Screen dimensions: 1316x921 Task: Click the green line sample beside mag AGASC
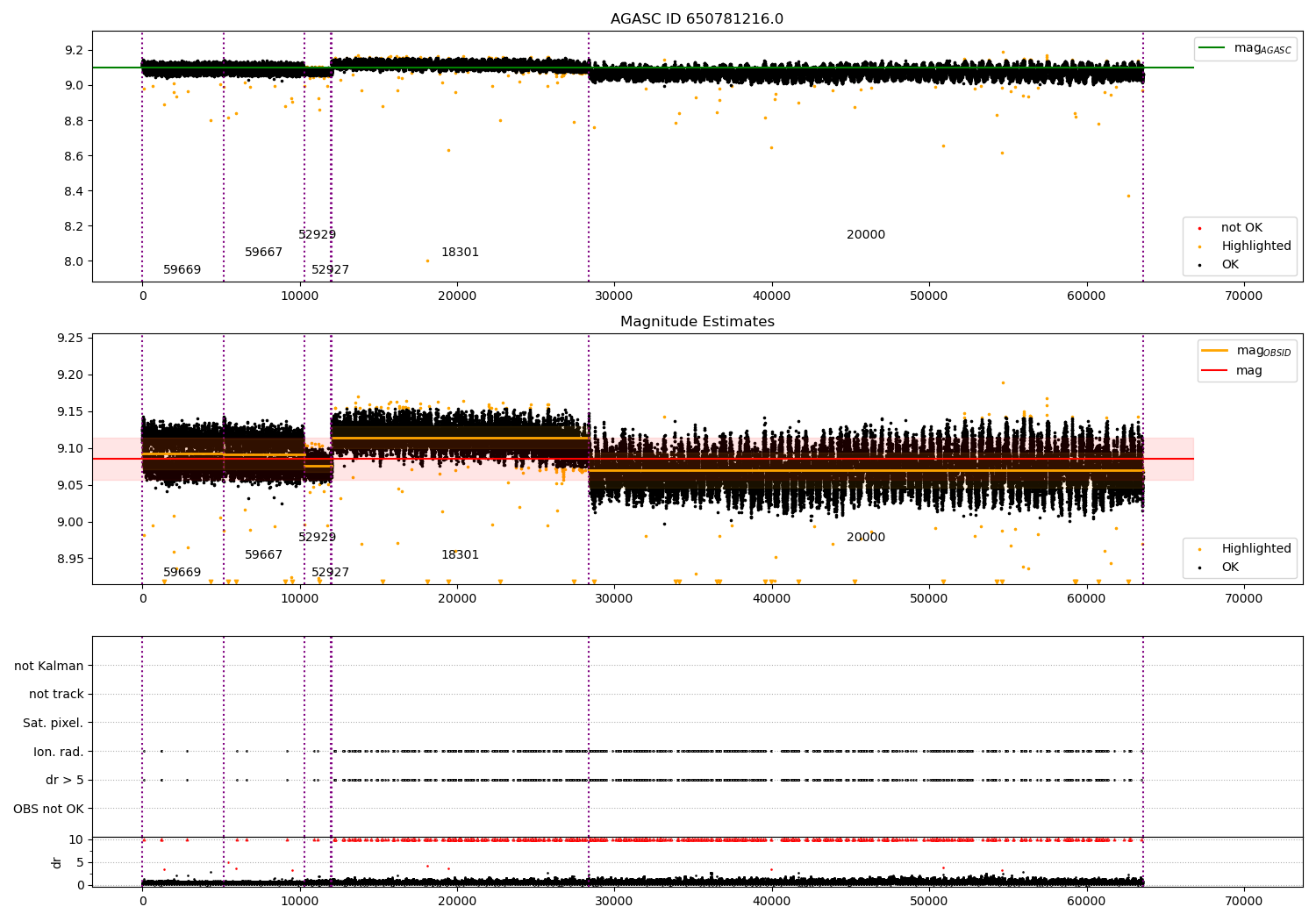[x=1212, y=48]
